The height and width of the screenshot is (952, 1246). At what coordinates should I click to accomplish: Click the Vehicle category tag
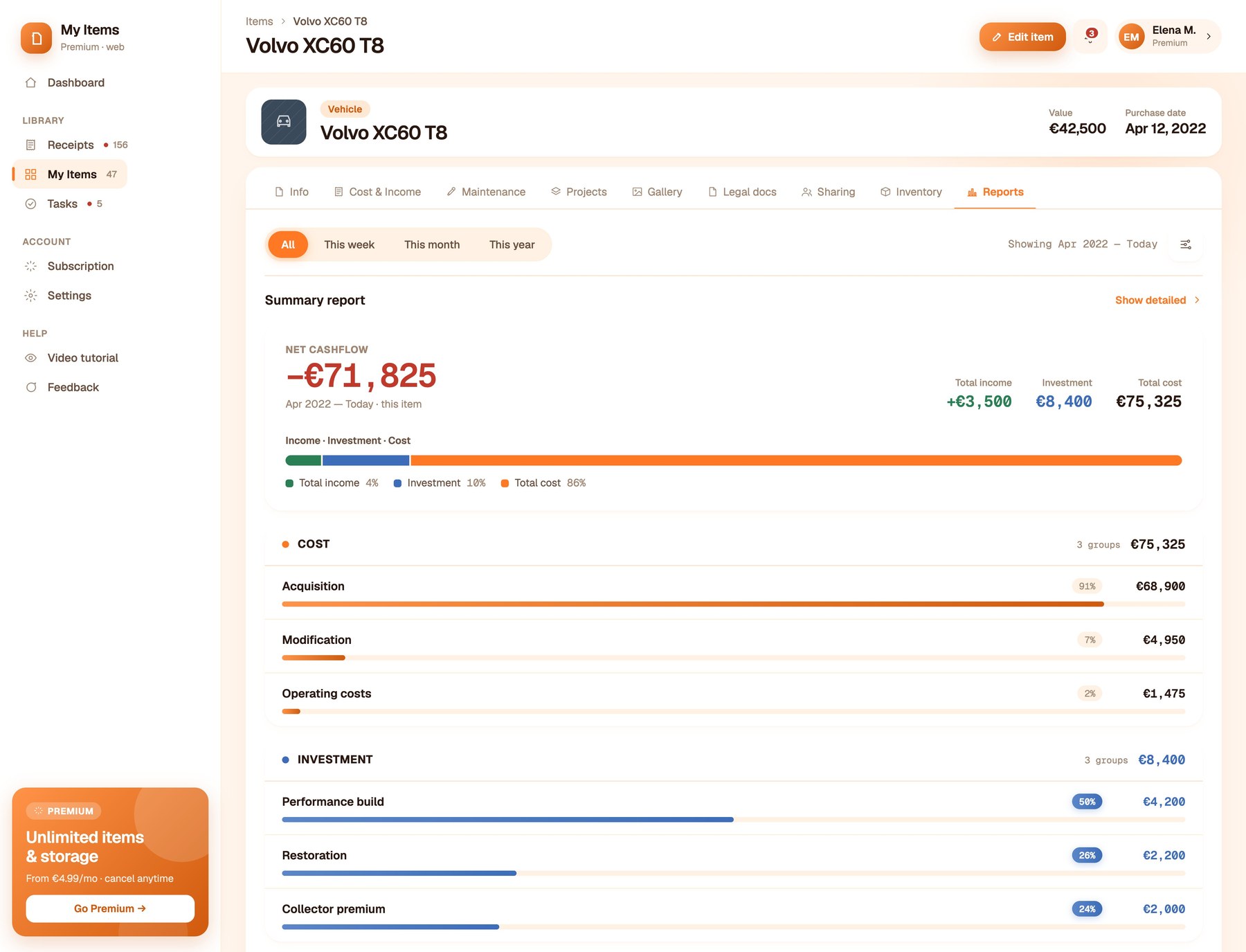[345, 109]
